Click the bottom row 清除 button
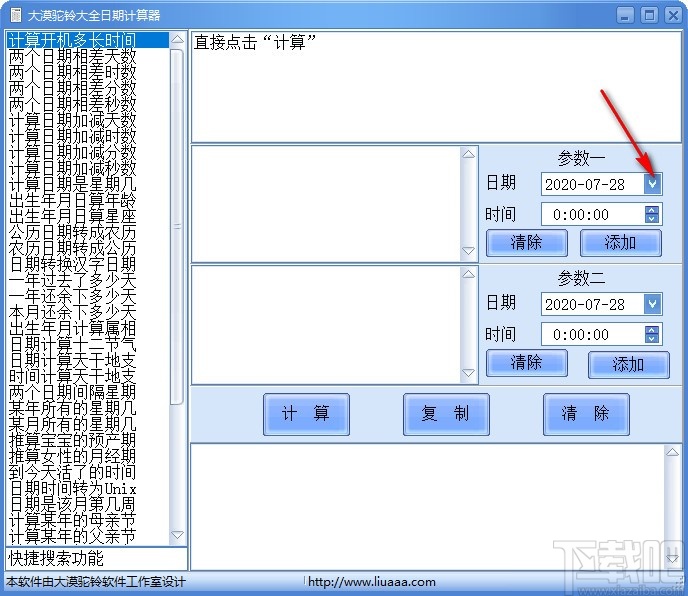Viewport: 688px width, 596px height. click(x=586, y=414)
